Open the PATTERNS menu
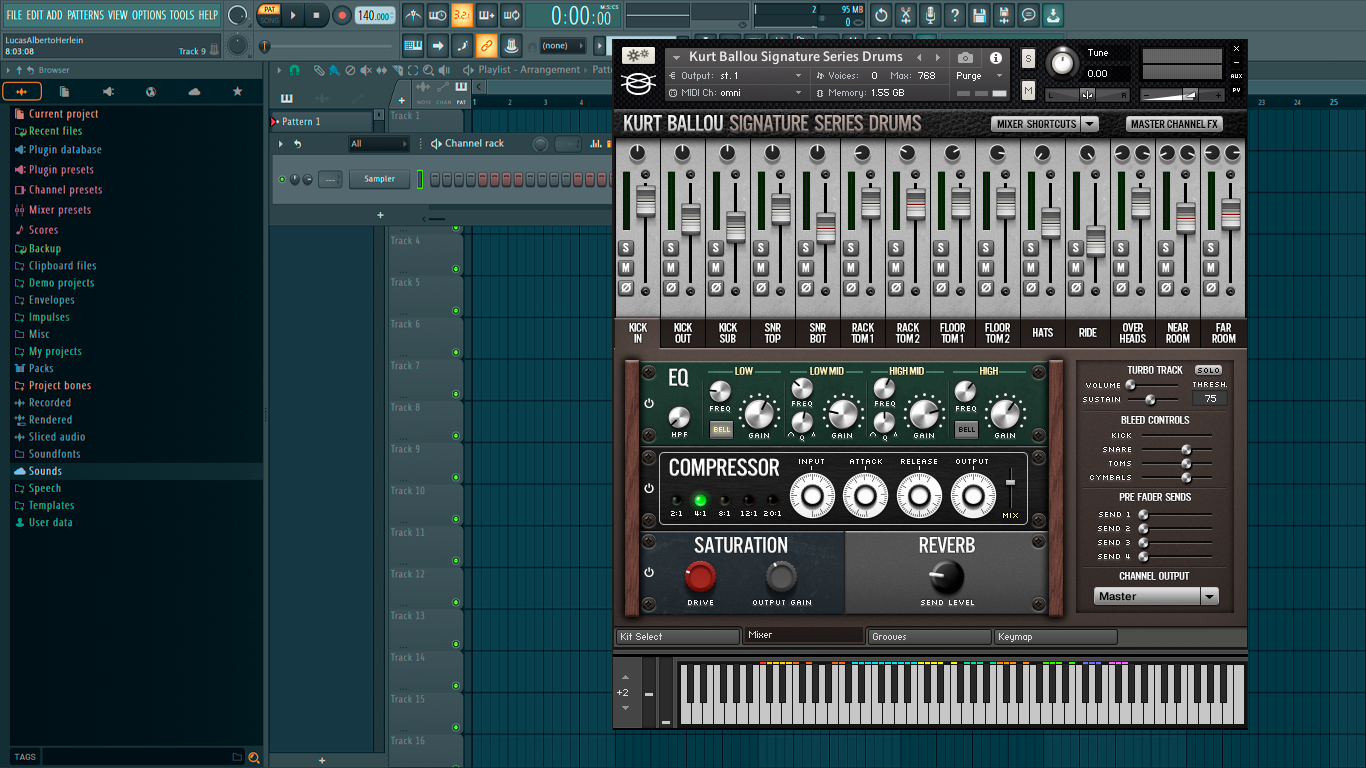The width and height of the screenshot is (1366, 768). click(85, 15)
